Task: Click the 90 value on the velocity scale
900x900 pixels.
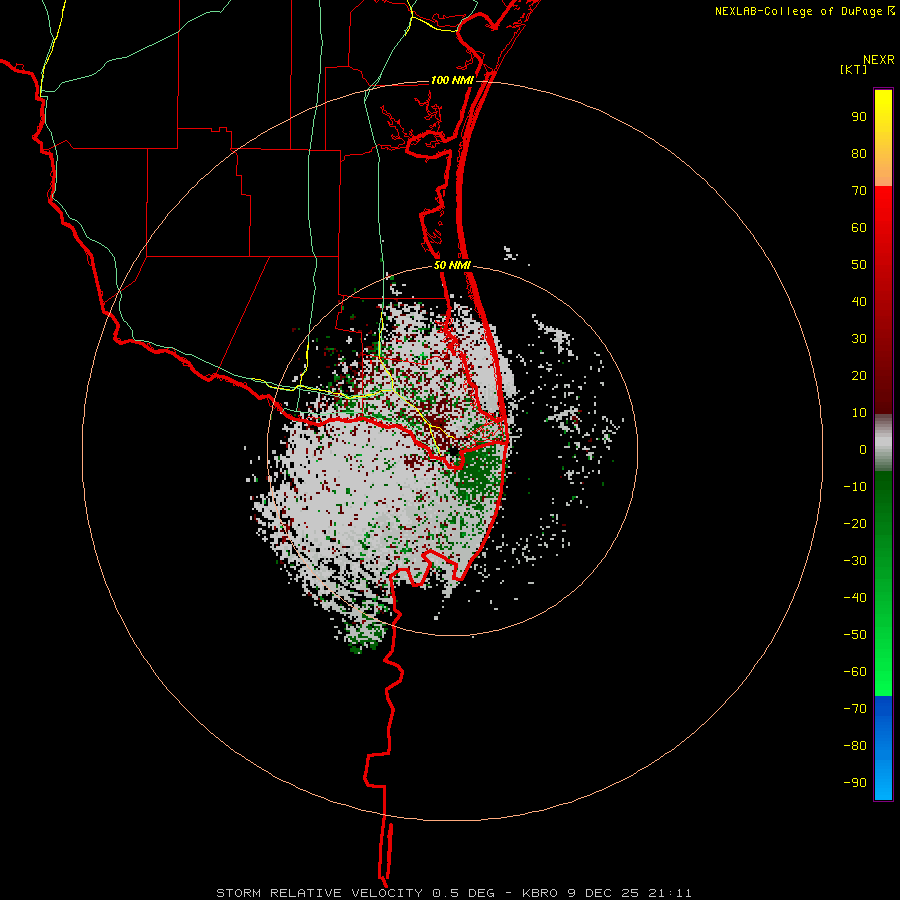Action: tap(859, 117)
